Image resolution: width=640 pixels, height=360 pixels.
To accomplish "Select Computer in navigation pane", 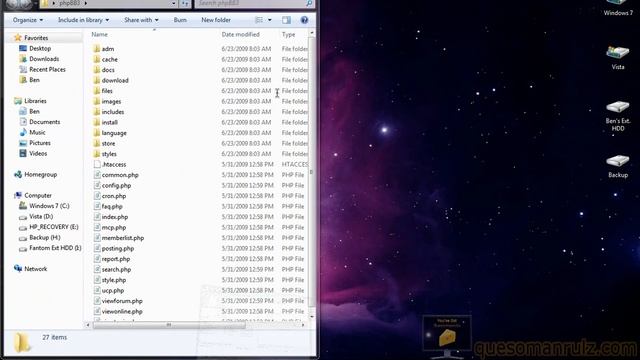I will 38,196.
